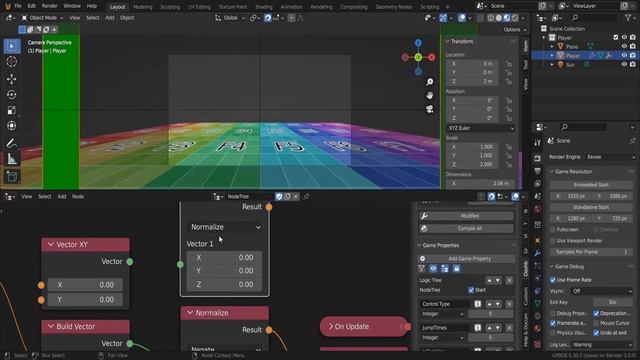The image size is (640, 360).
Task: Toggle Framerate and profile checkbox
Action: (x=553, y=323)
